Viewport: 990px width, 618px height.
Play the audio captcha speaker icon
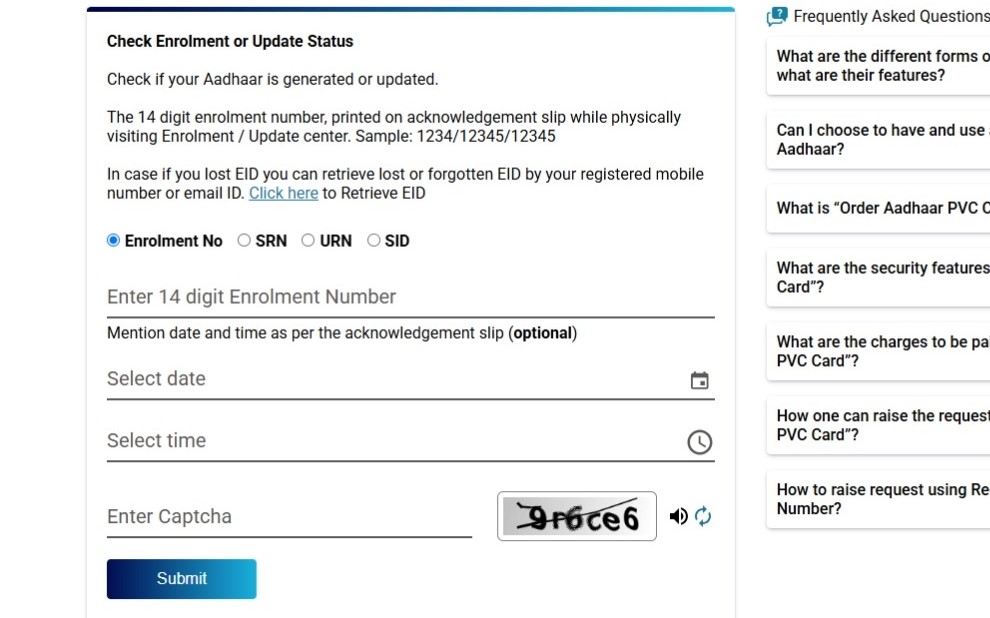(x=679, y=516)
